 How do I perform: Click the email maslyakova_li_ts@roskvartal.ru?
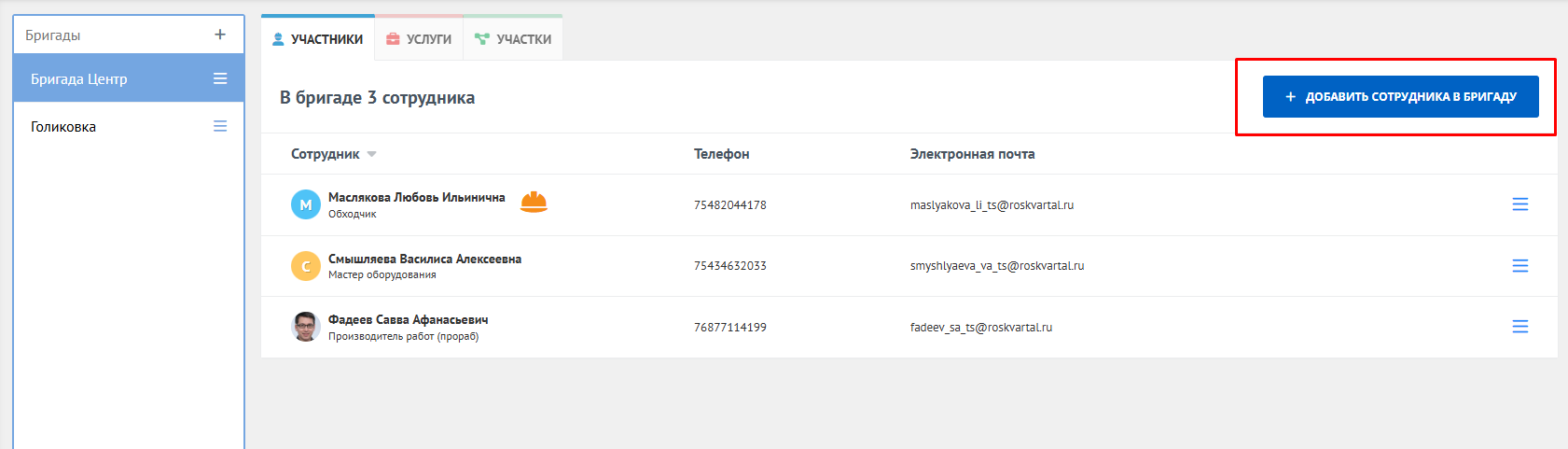click(992, 205)
